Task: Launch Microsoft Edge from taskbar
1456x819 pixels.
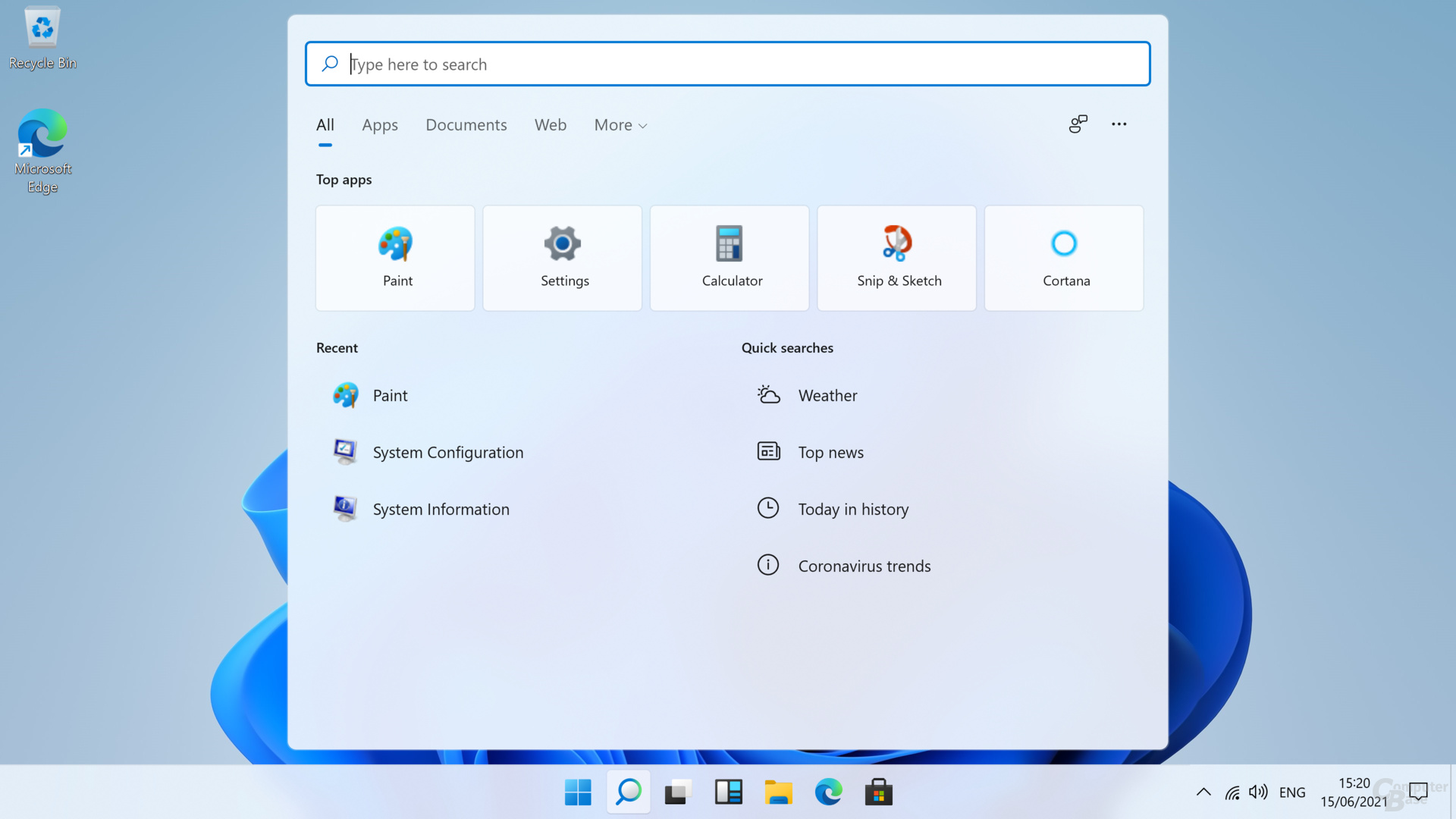Action: tap(829, 792)
